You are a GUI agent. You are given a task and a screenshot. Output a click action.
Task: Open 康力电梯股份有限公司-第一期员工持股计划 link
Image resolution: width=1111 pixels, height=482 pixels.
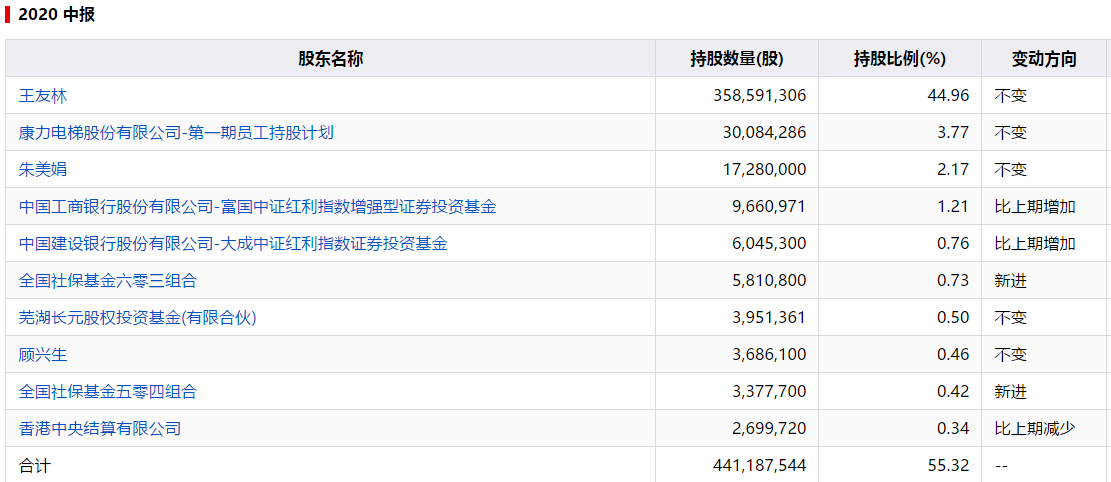(x=176, y=133)
